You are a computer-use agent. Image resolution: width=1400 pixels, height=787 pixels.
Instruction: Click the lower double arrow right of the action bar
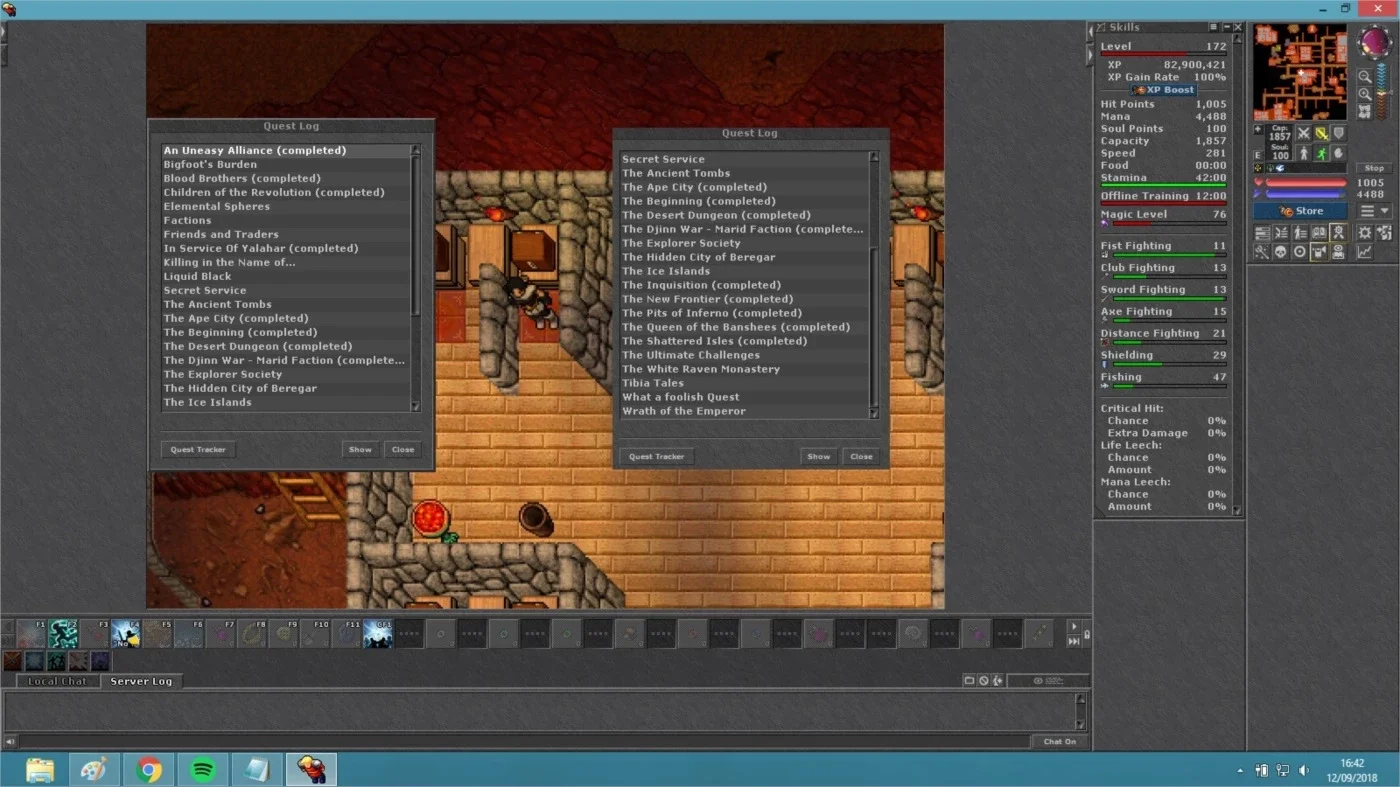tap(1074, 641)
